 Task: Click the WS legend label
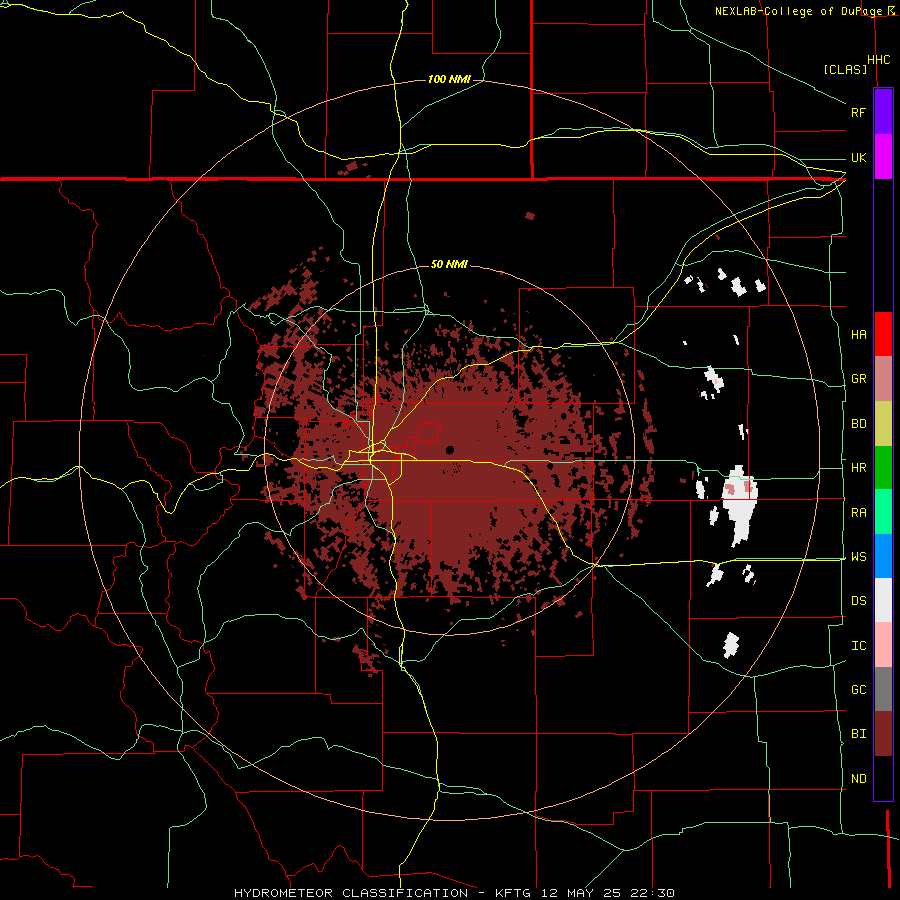coord(858,557)
